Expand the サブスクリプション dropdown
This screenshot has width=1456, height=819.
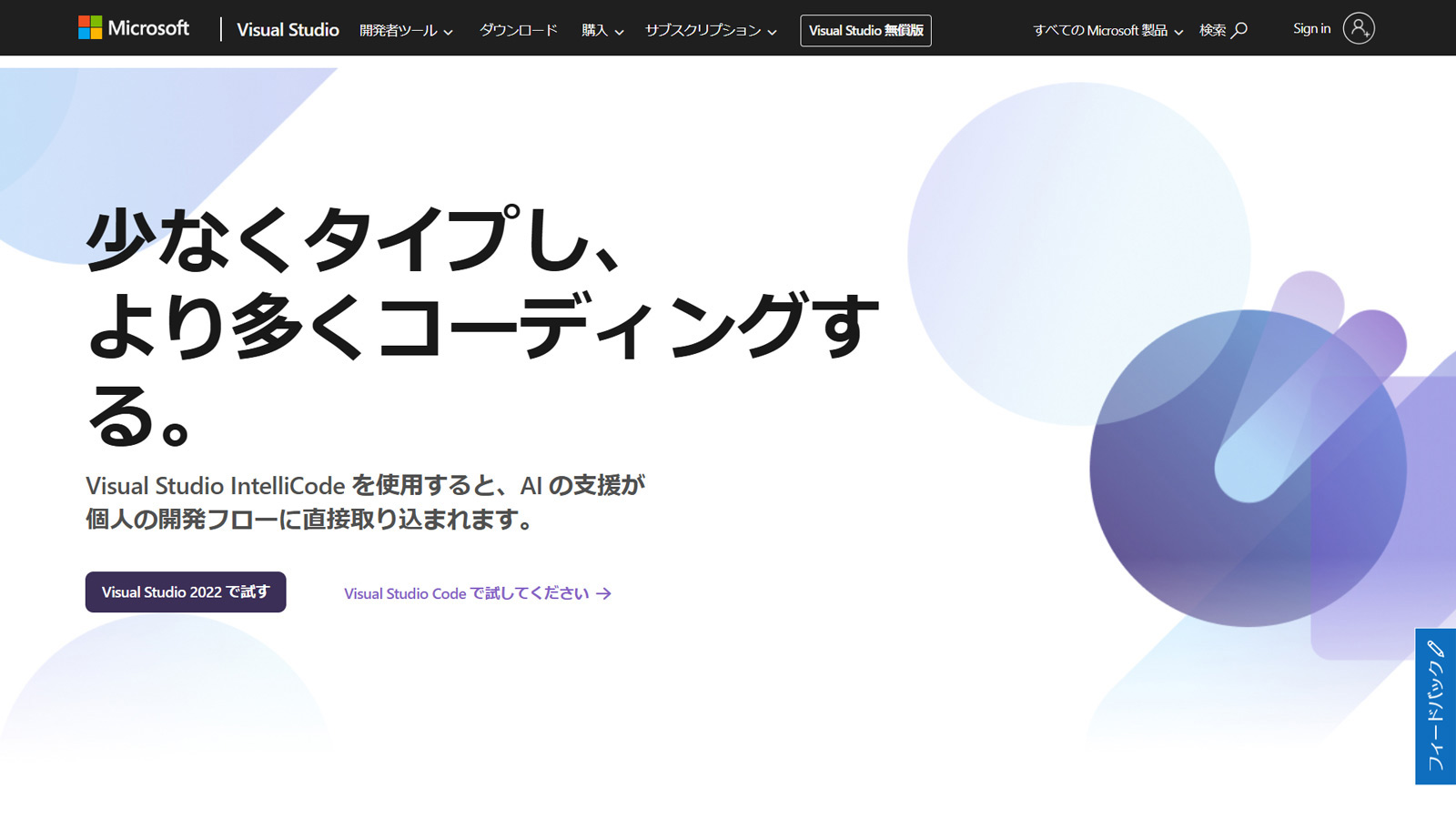pos(711,30)
